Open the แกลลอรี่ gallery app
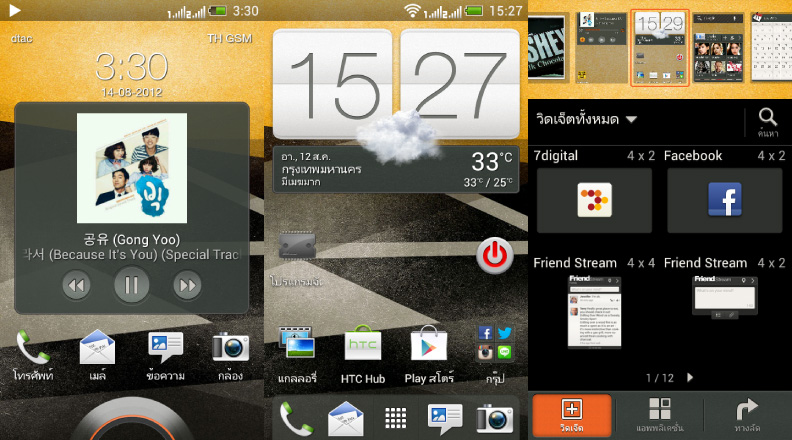The image size is (792, 440). point(297,355)
